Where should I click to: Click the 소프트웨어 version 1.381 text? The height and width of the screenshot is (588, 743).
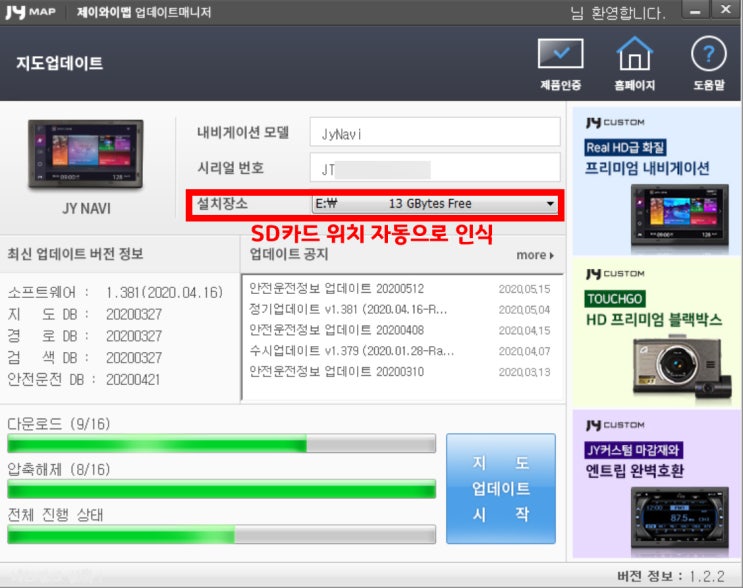click(164, 292)
